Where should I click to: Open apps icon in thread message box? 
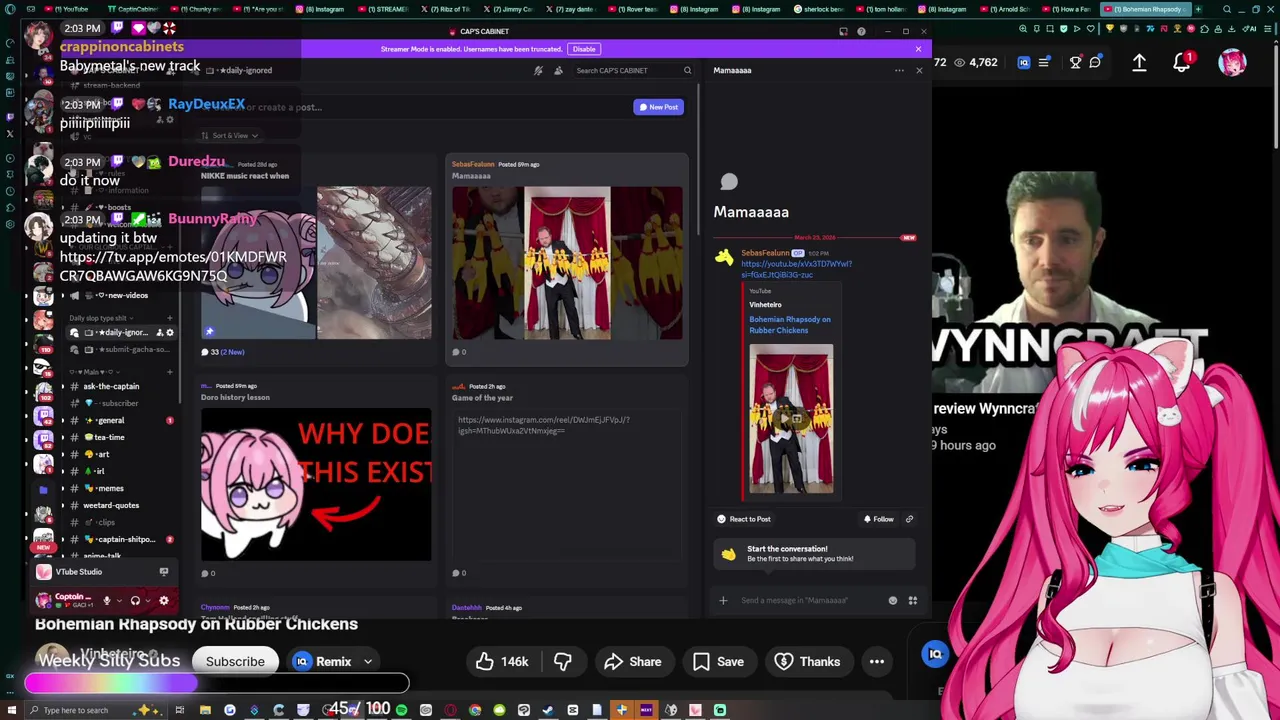[912, 600]
